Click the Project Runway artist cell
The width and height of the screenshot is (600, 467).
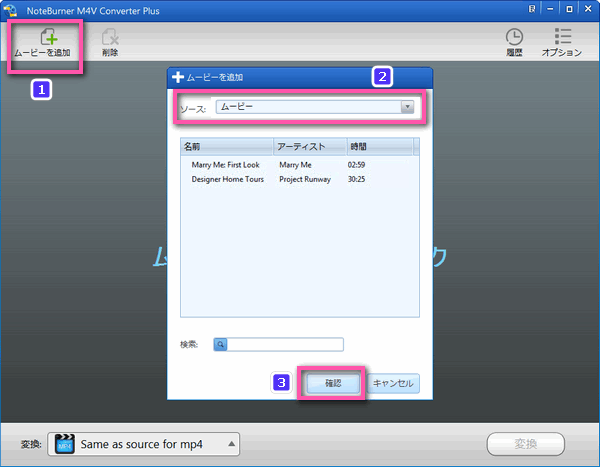(305, 179)
